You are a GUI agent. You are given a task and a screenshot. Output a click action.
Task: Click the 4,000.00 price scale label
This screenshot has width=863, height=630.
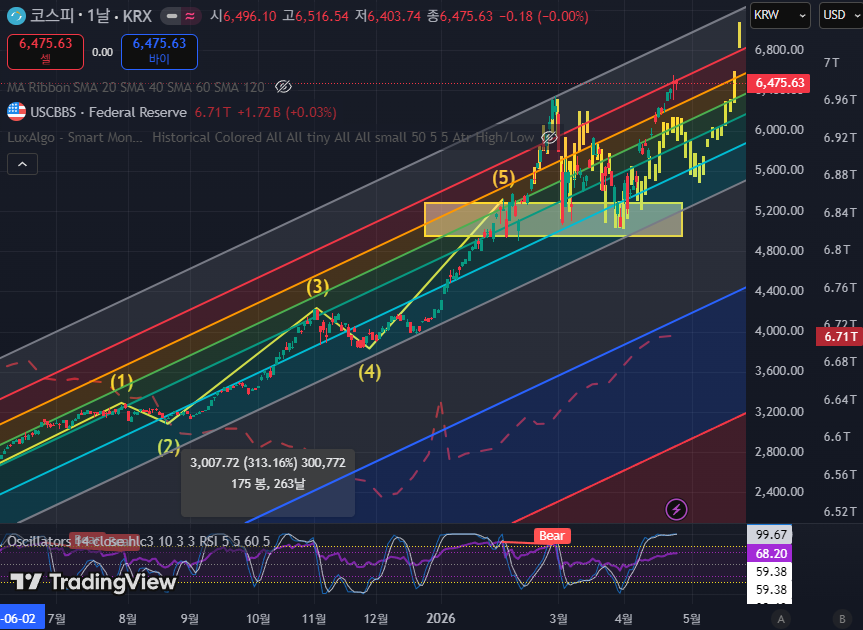(779, 331)
